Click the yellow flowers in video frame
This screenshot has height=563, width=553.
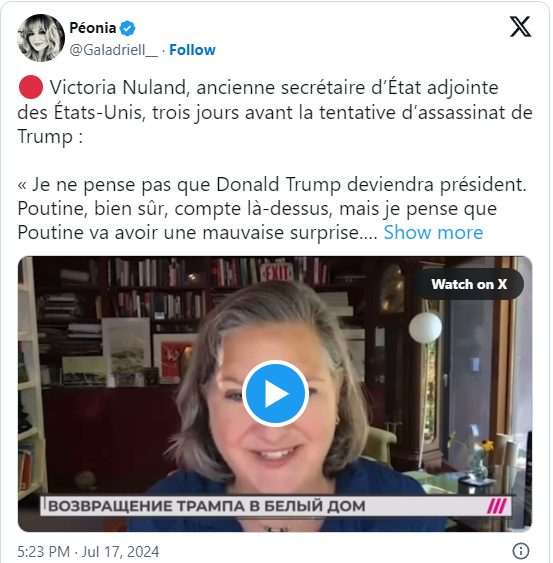coord(483,447)
